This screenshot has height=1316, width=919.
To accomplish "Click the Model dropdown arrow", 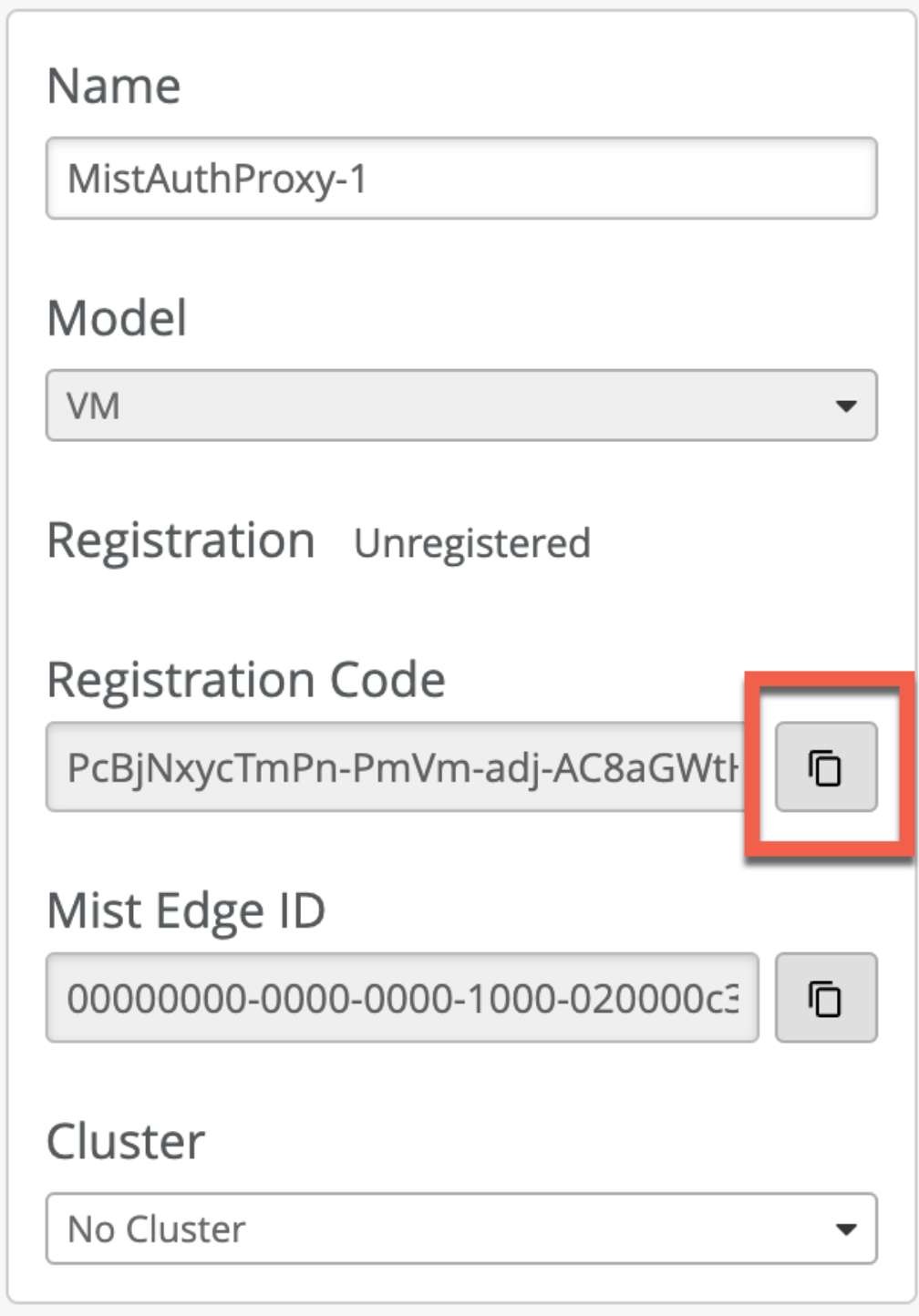I will click(x=846, y=406).
